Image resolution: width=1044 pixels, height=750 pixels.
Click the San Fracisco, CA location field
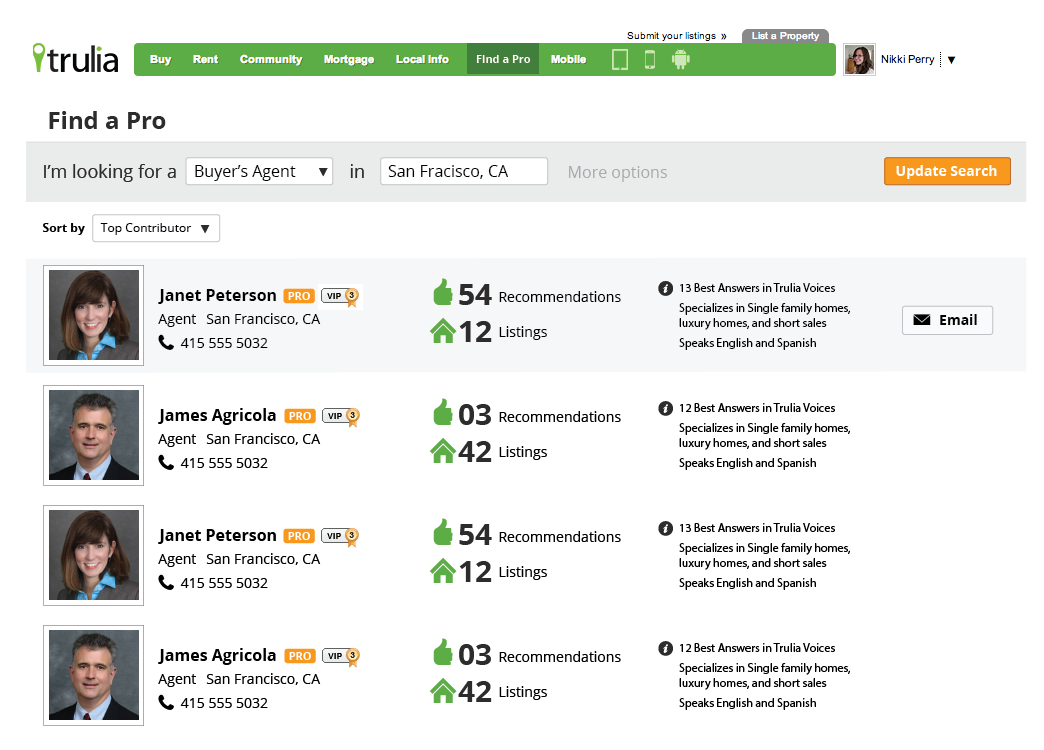[x=463, y=171]
